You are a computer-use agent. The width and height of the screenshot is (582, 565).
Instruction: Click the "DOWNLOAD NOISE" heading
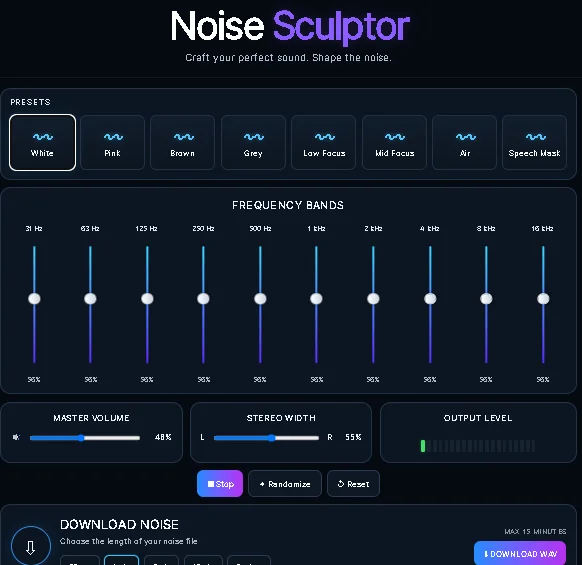pyautogui.click(x=119, y=525)
